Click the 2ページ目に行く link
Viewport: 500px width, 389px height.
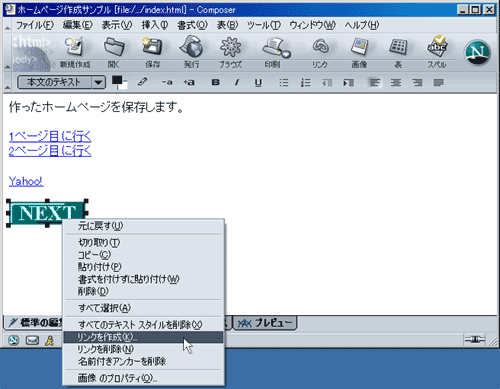(x=50, y=151)
